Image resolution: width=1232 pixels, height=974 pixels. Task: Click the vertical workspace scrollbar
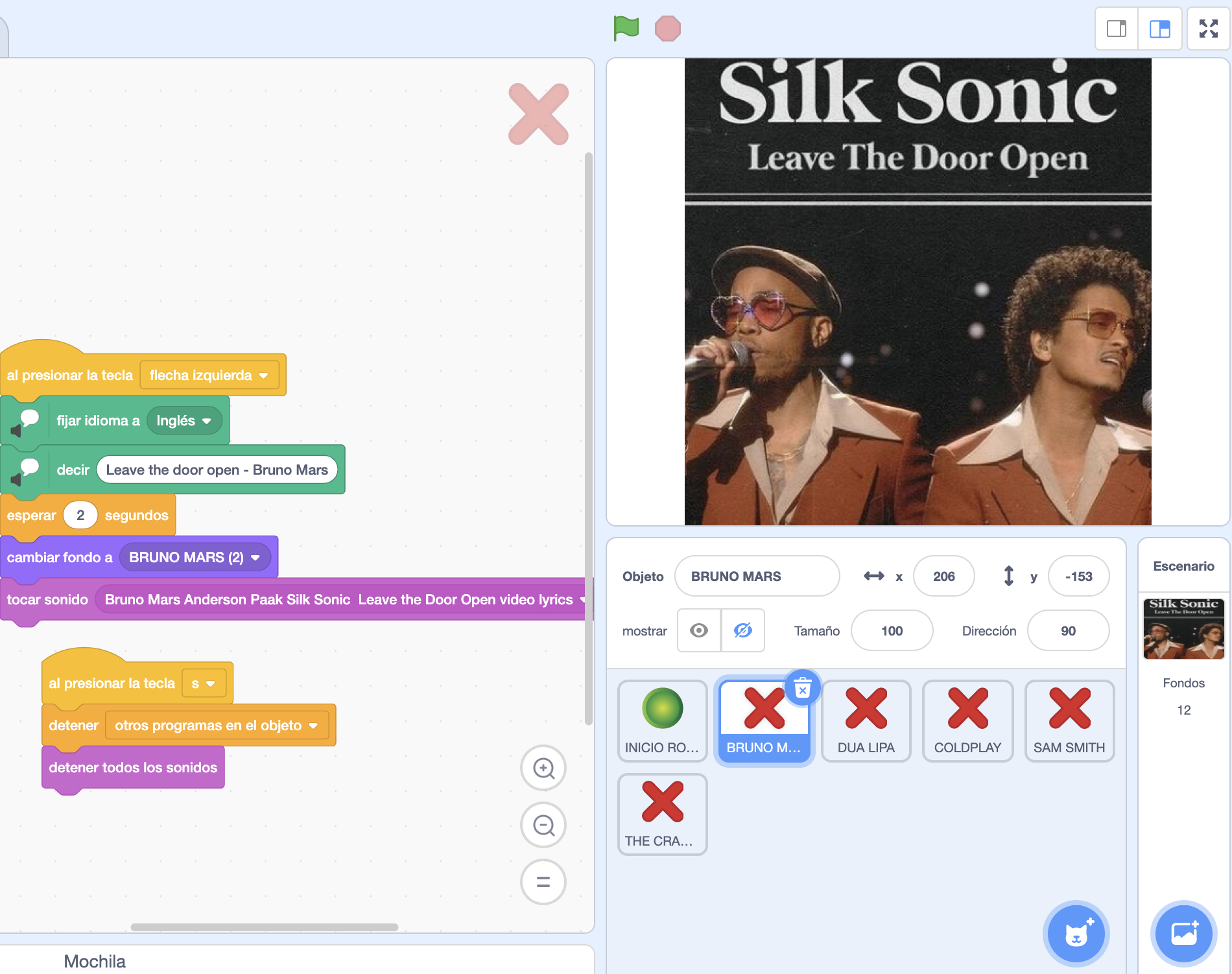tap(589, 438)
